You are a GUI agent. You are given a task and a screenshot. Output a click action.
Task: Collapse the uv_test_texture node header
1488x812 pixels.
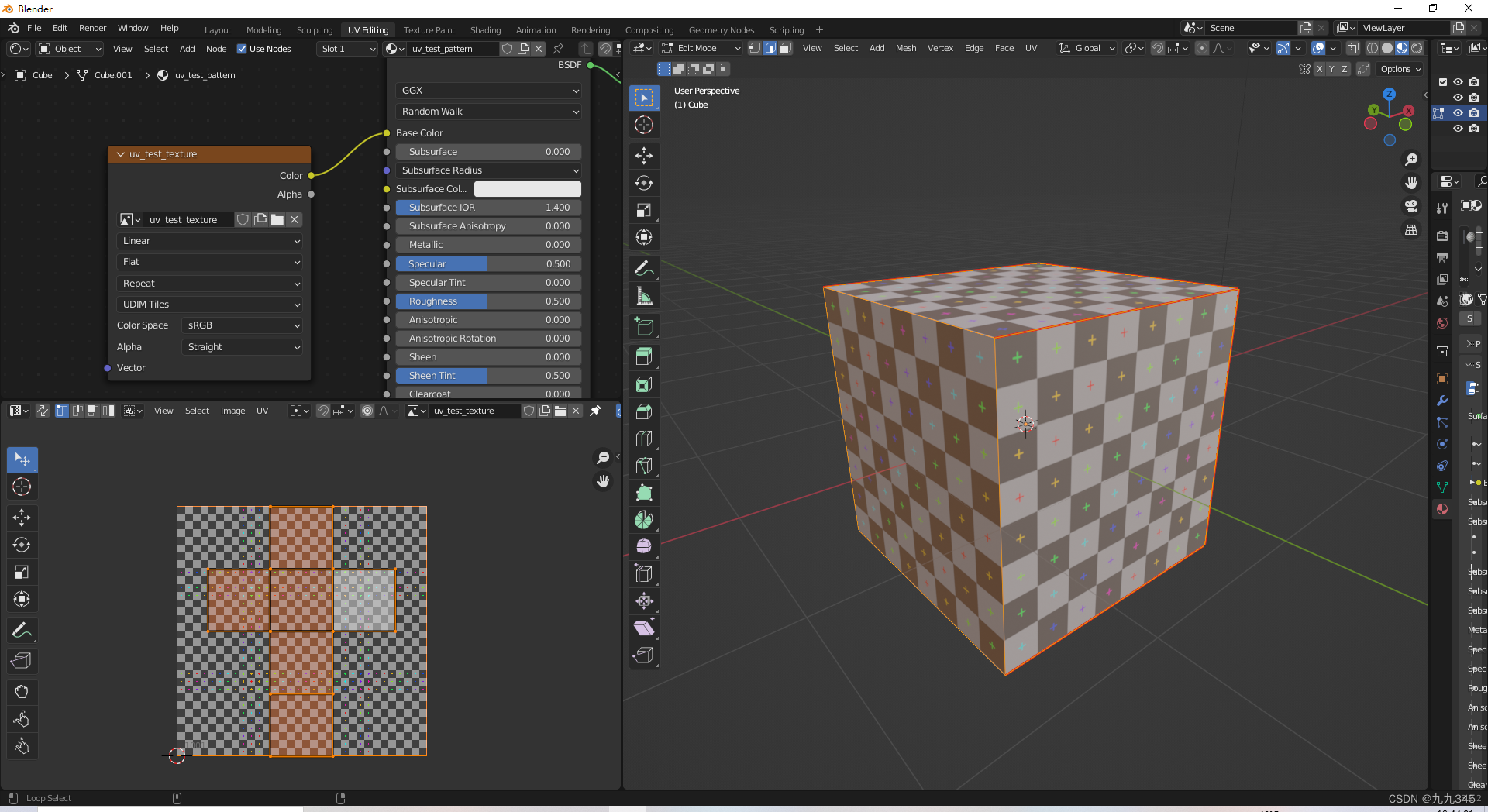click(x=121, y=154)
